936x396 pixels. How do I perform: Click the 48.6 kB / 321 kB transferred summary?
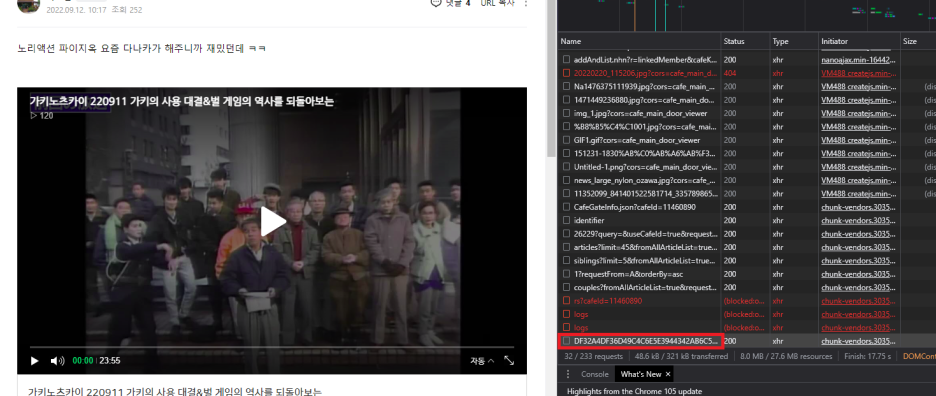(681, 356)
